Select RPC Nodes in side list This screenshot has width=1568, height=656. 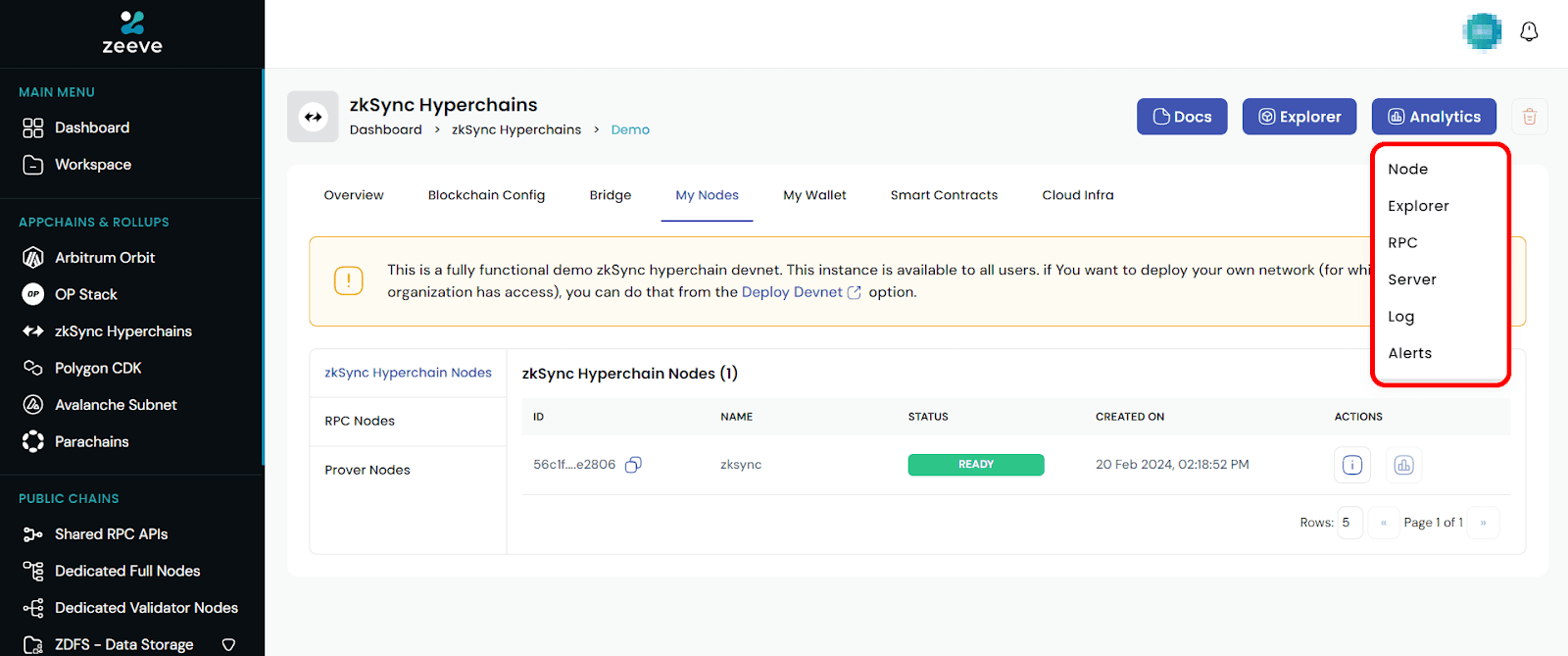pyautogui.click(x=409, y=422)
